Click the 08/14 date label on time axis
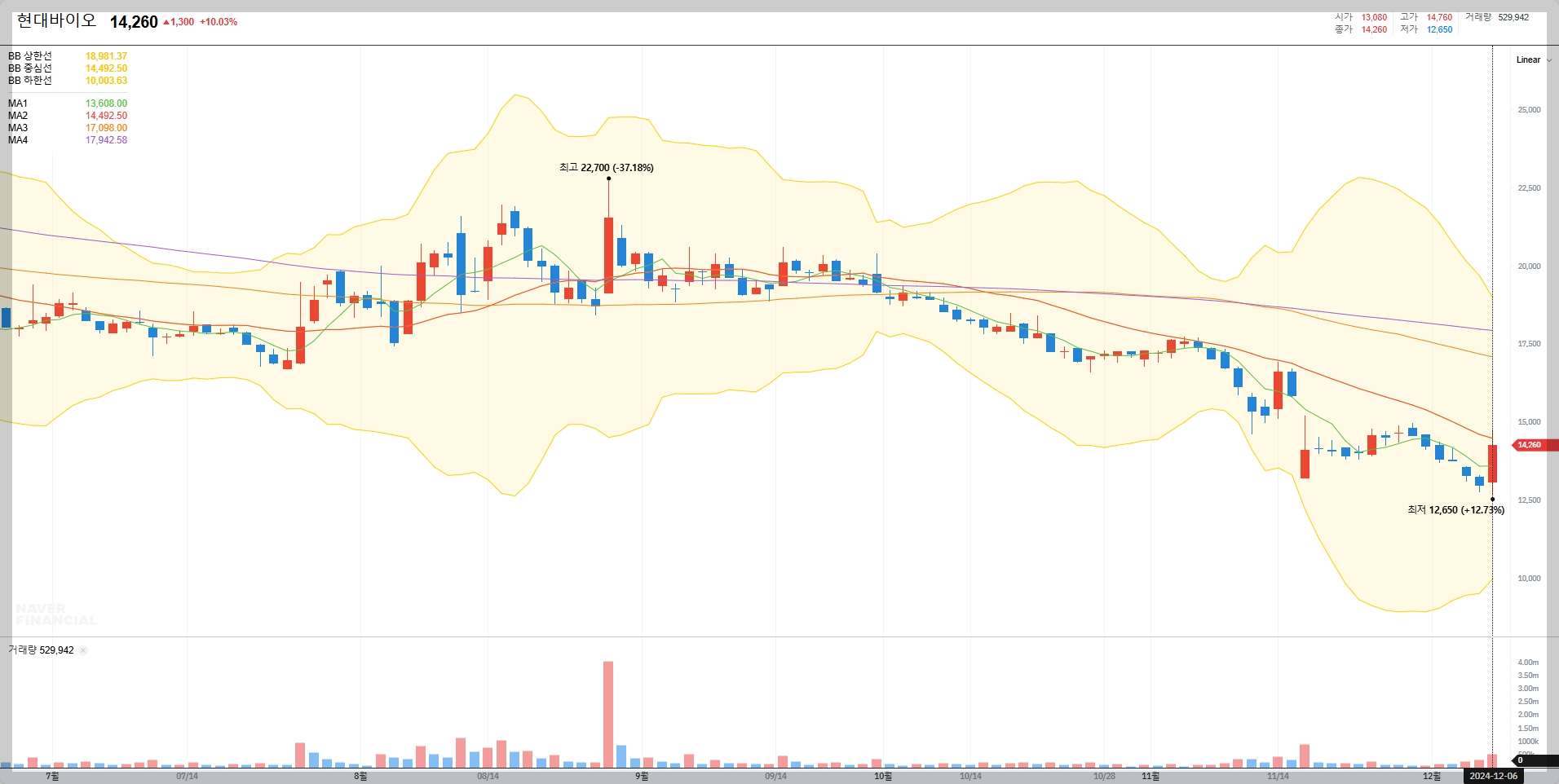The image size is (1559, 784). tap(488, 776)
